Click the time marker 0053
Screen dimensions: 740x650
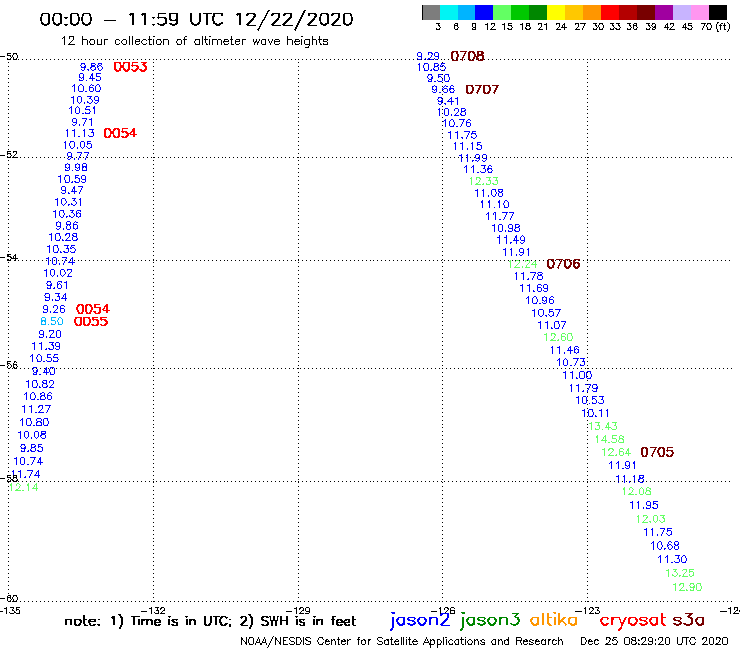[x=130, y=67]
